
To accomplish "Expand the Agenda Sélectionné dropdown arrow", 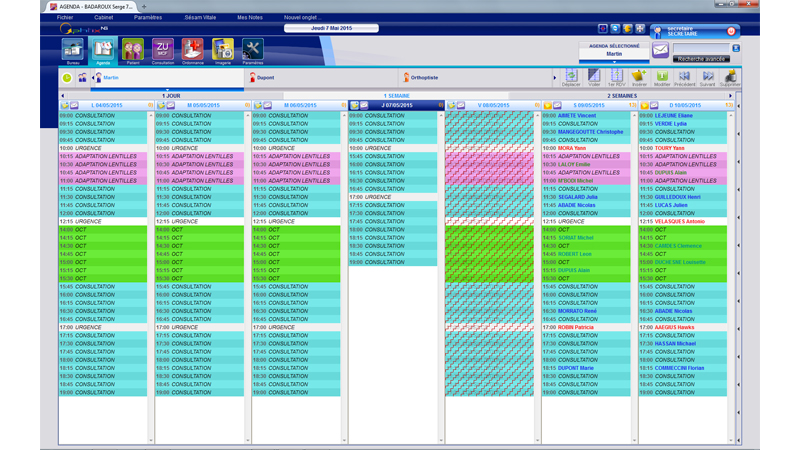I will pyautogui.click(x=614, y=62).
